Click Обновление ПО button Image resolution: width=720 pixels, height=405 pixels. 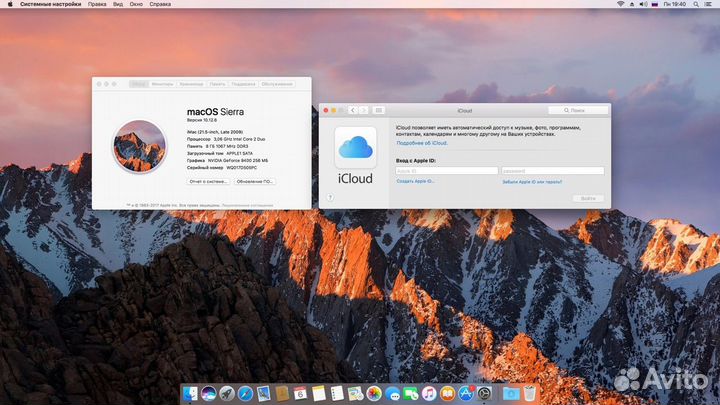254,181
